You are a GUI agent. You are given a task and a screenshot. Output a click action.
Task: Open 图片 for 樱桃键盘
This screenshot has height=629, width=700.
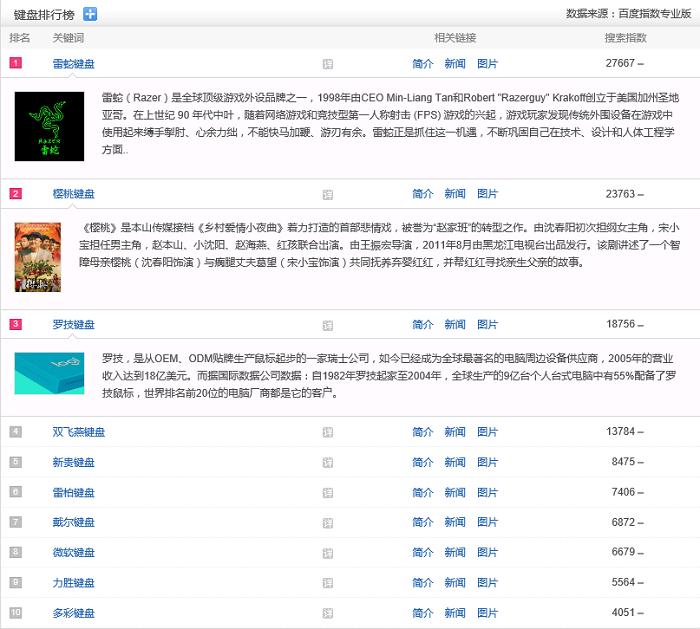(487, 194)
